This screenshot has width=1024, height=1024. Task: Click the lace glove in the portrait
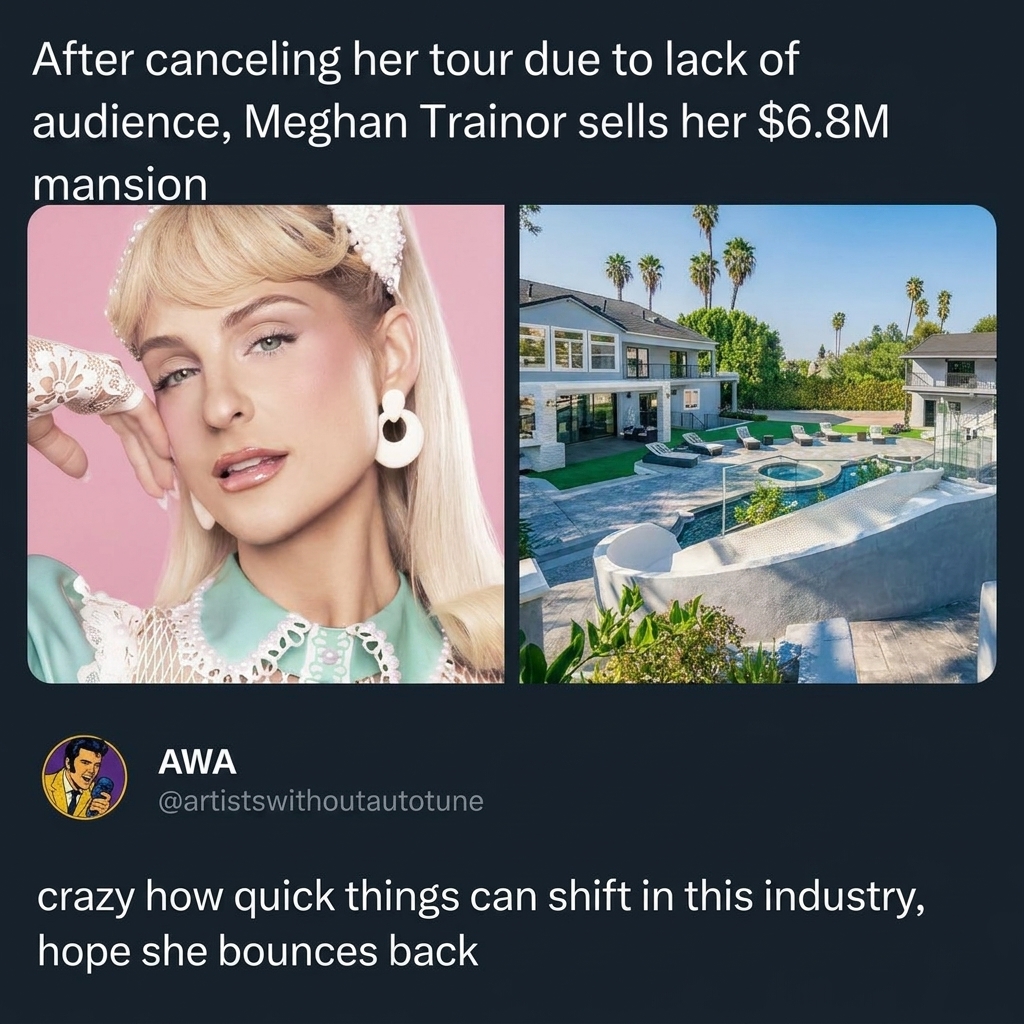[82, 377]
